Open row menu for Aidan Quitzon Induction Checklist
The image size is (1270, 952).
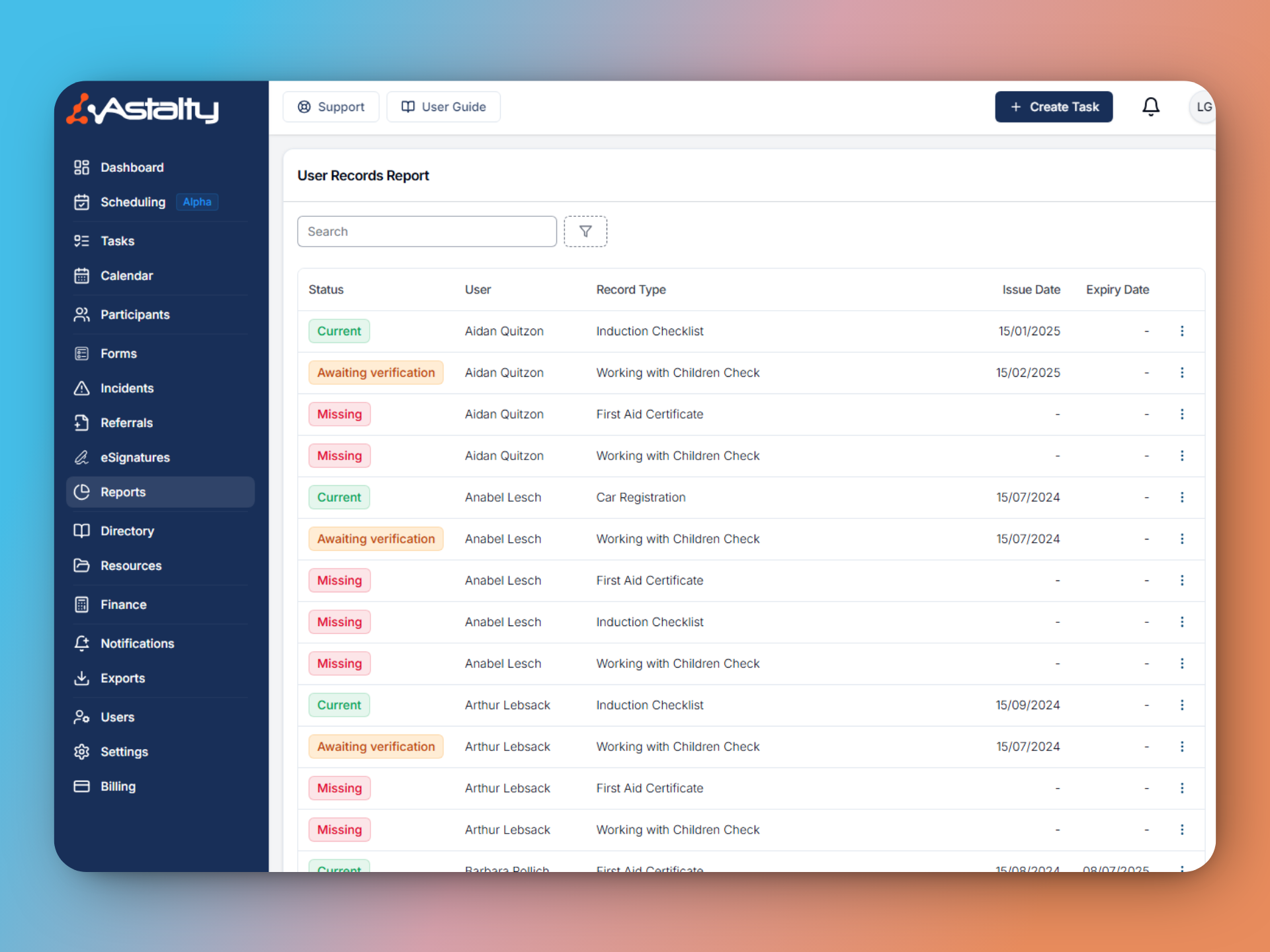pyautogui.click(x=1181, y=331)
